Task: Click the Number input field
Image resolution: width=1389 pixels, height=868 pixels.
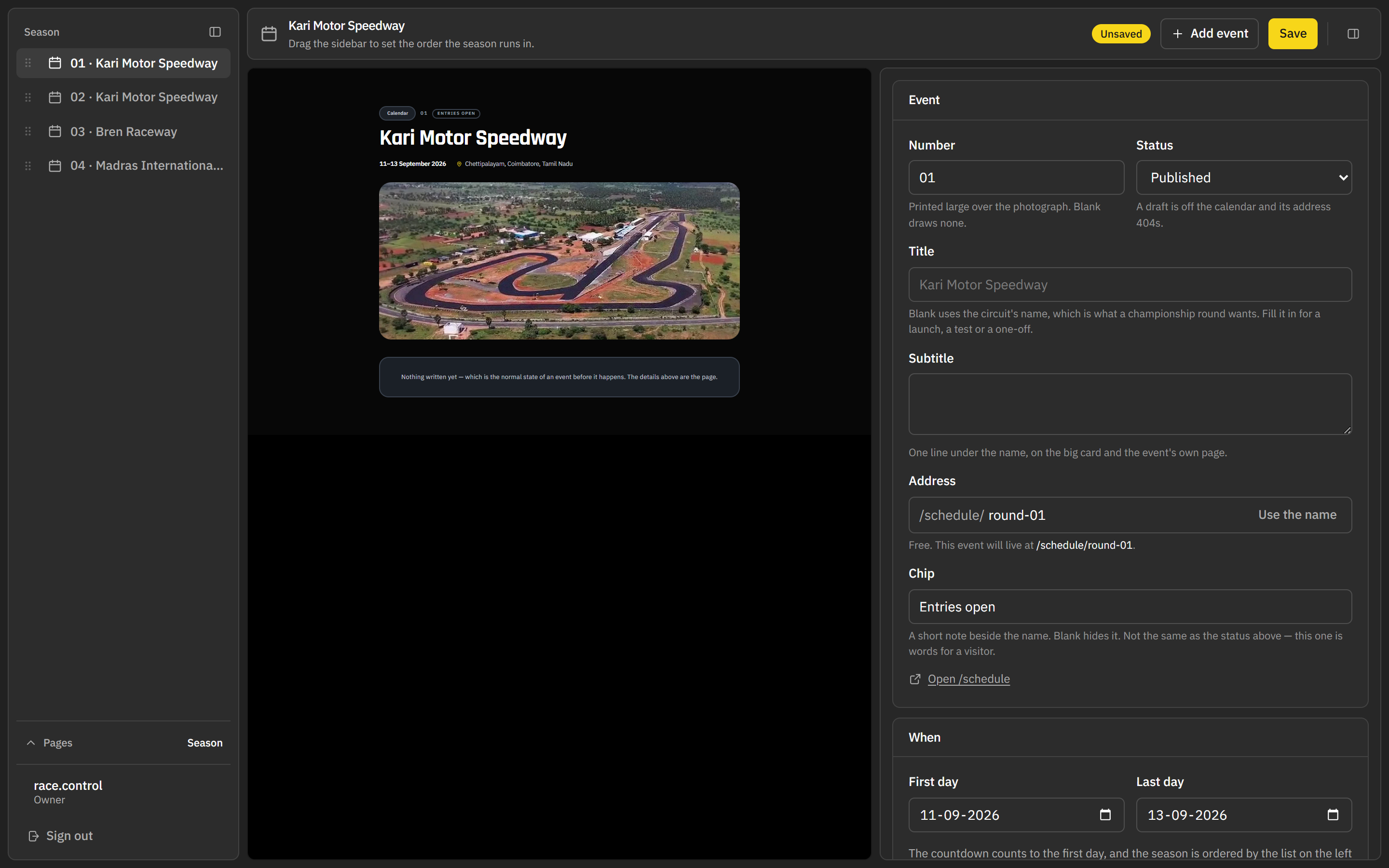Action: point(1016,177)
